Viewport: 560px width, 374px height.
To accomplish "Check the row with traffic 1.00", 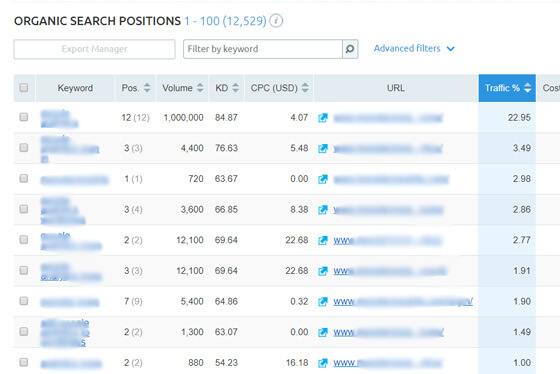I will 24,362.
